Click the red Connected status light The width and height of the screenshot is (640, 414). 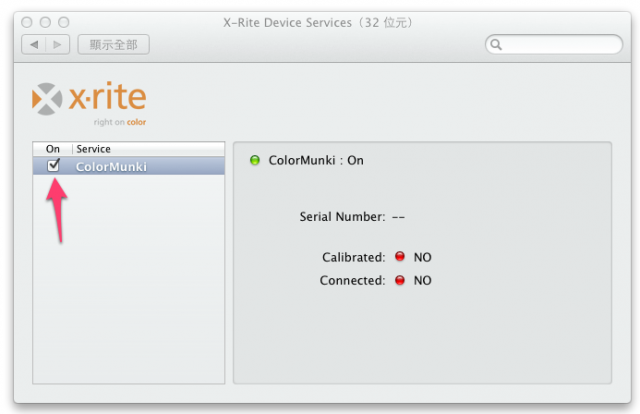400,280
